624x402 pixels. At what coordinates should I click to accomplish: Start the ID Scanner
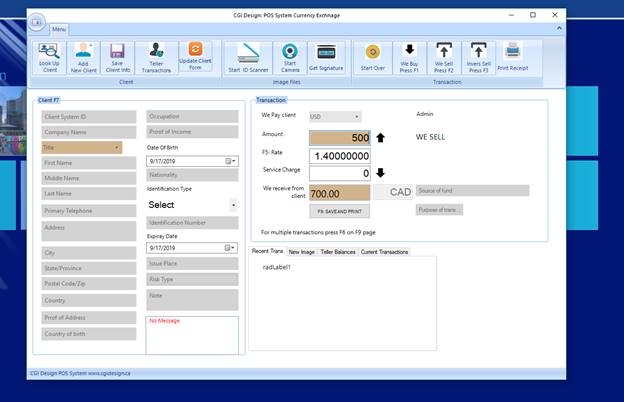(x=248, y=57)
